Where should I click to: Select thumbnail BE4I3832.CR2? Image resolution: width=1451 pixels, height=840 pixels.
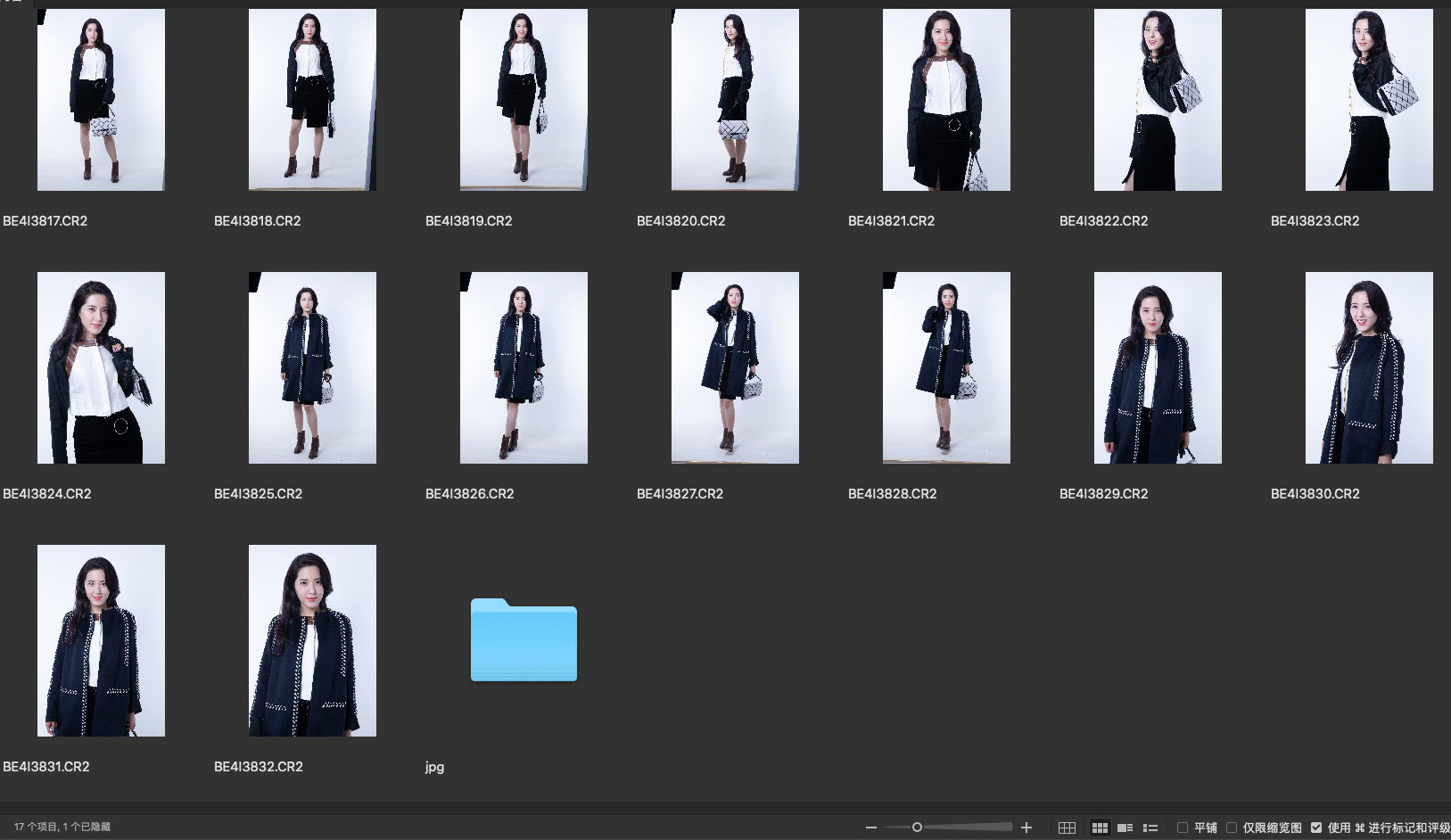coord(312,640)
